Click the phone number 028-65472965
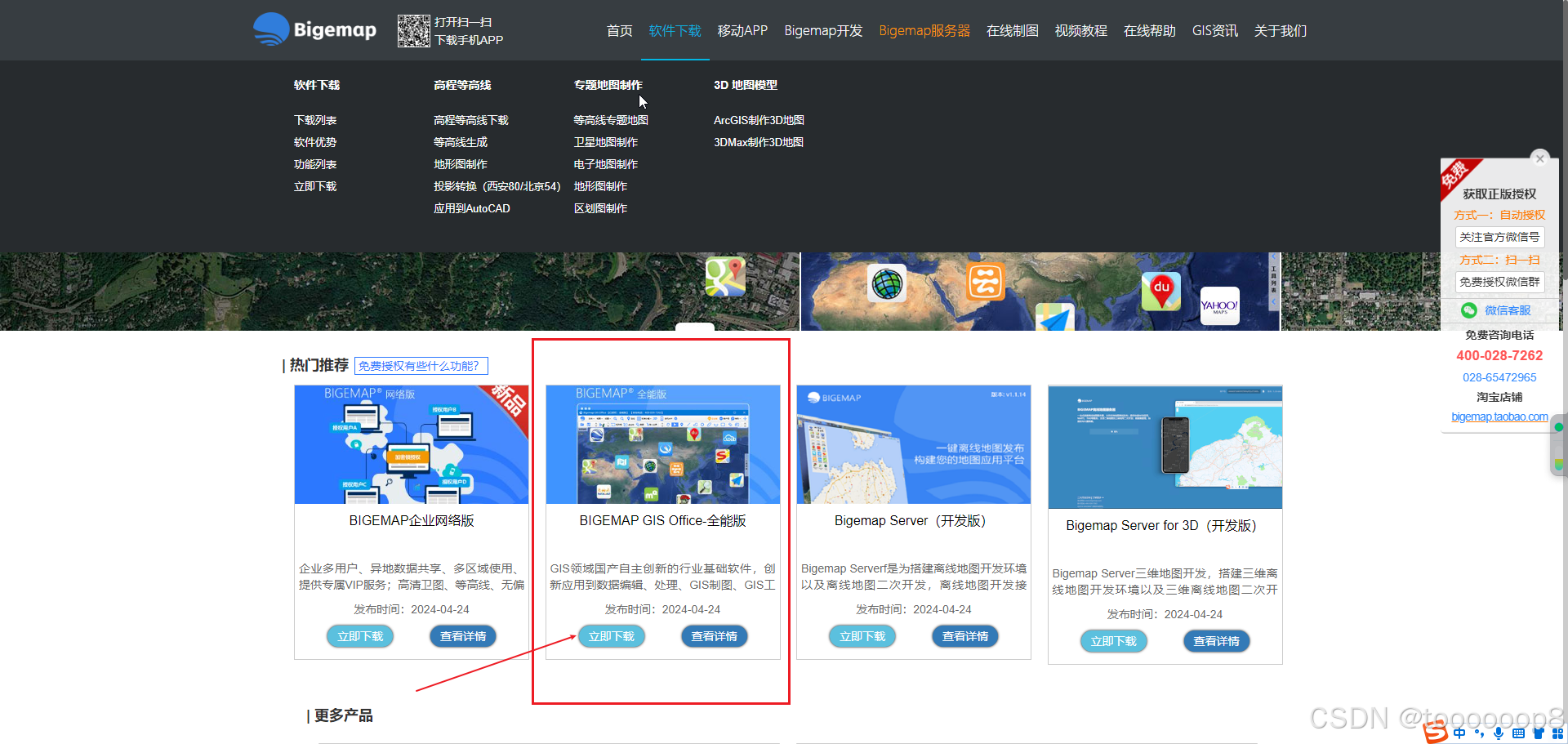1568x744 pixels. pyautogui.click(x=1499, y=377)
